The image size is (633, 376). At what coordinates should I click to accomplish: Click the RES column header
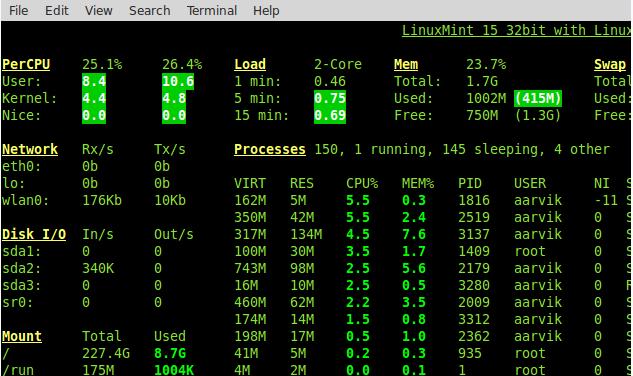tap(302, 183)
